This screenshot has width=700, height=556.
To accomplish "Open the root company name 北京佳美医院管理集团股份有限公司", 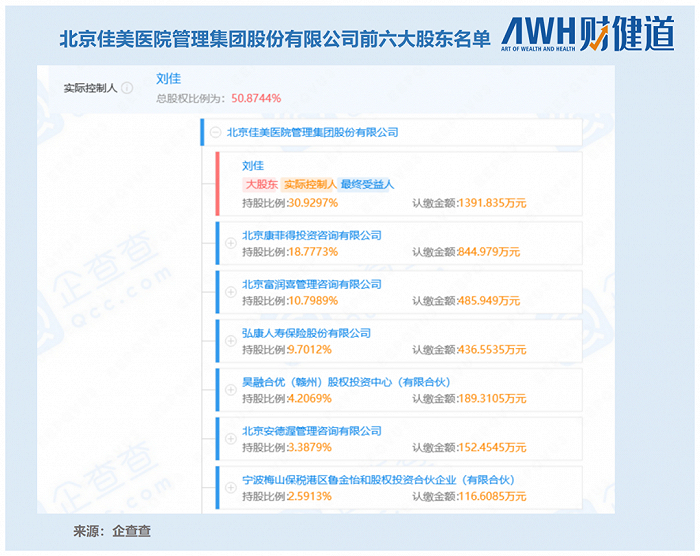I will point(312,132).
